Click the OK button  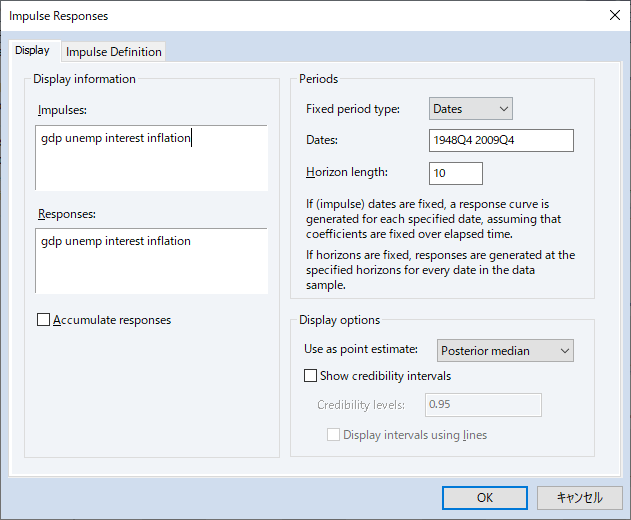coord(485,498)
